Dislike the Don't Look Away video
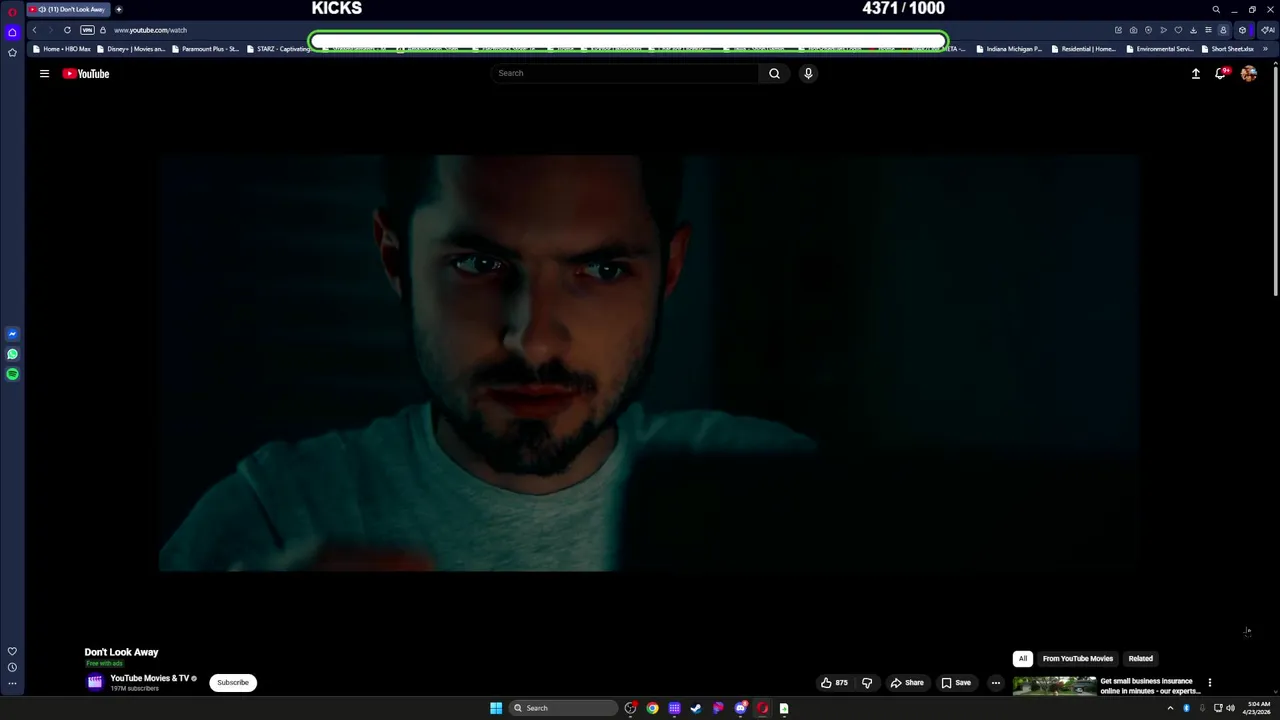This screenshot has height=720, width=1280. tap(867, 683)
